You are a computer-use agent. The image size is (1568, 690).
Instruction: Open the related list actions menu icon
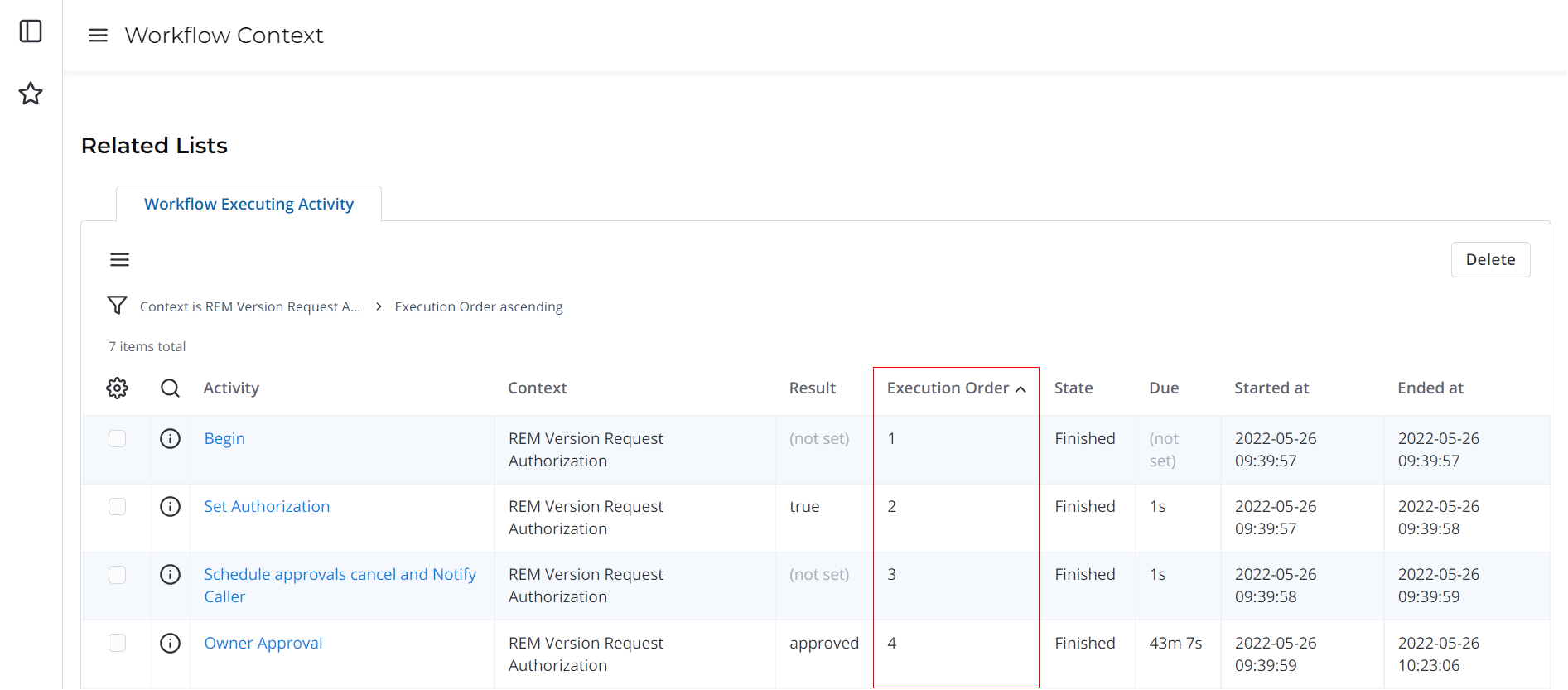click(119, 260)
